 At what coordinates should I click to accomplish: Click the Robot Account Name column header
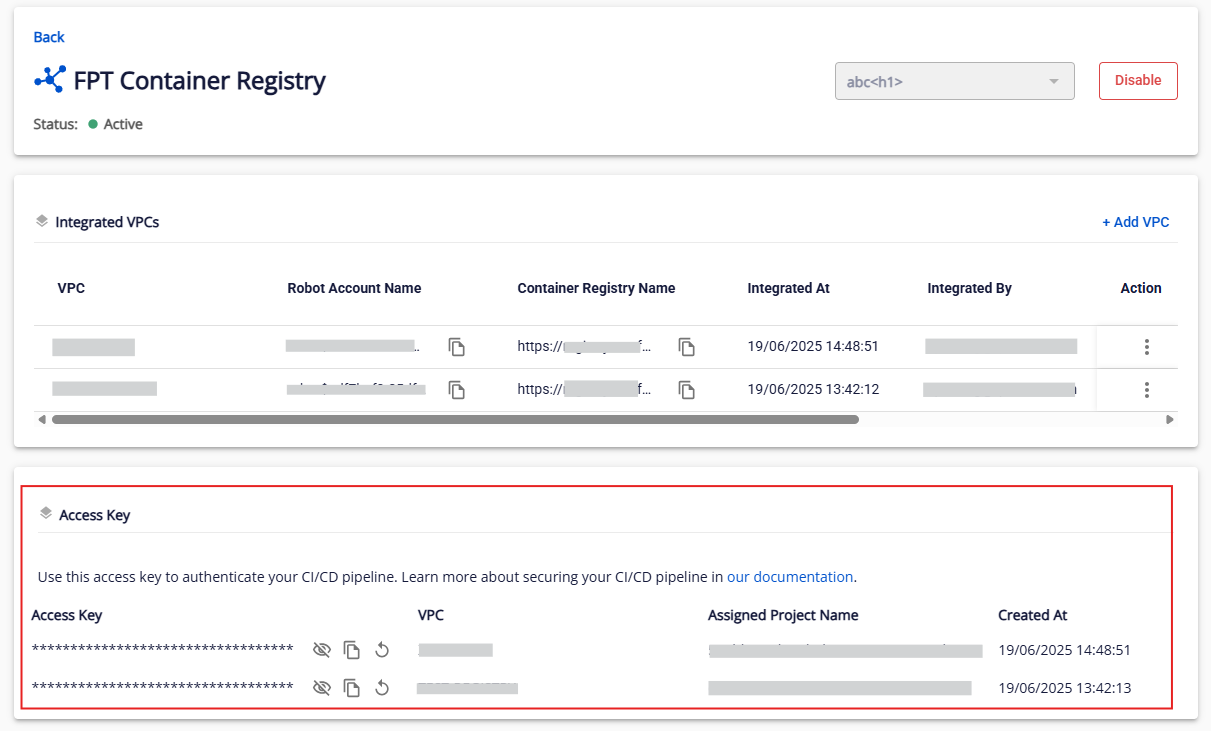pyautogui.click(x=354, y=288)
